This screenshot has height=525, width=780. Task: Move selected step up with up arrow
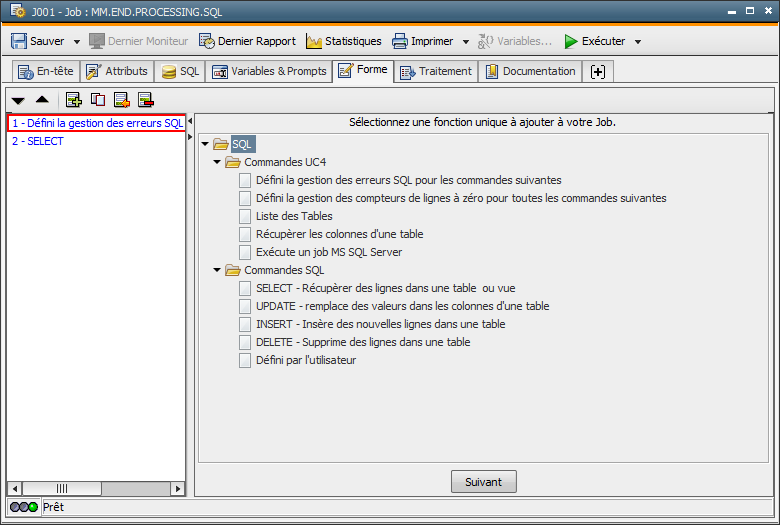point(42,100)
